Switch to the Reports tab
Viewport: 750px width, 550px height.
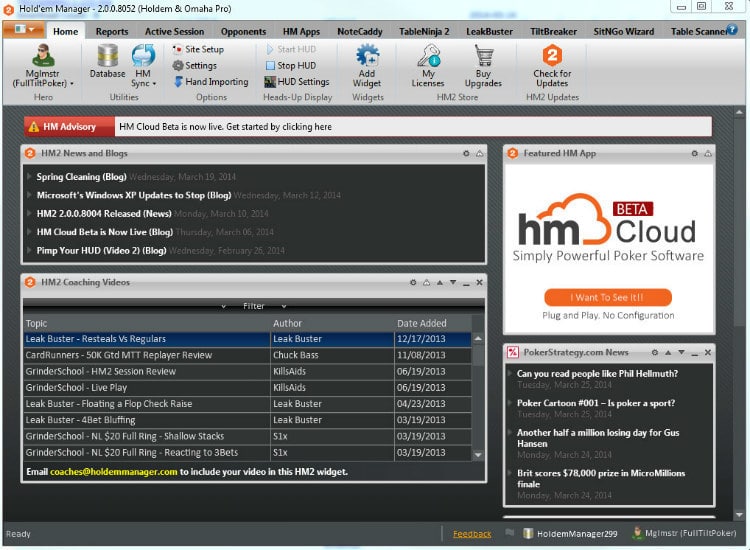[x=112, y=31]
